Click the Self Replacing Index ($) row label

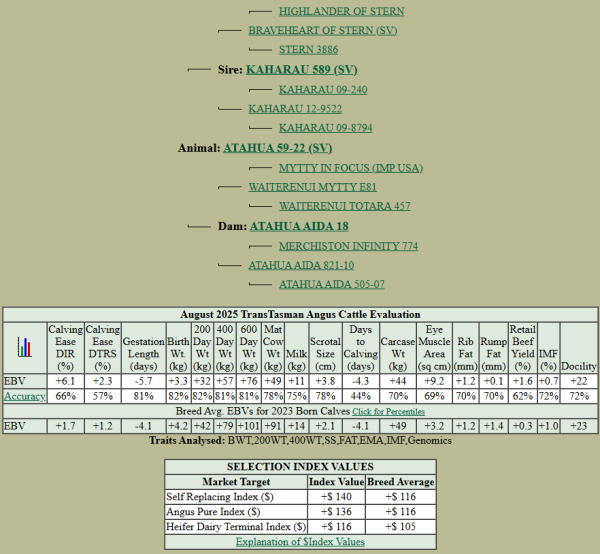220,497
